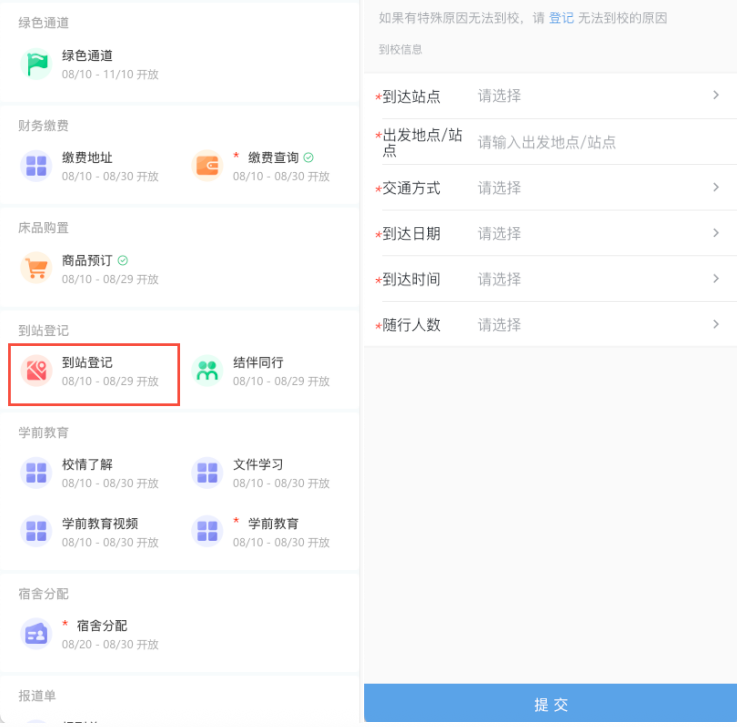Open the 到达日期 请选择 picker
Viewport: 740px width, 727px height.
pyautogui.click(x=500, y=234)
